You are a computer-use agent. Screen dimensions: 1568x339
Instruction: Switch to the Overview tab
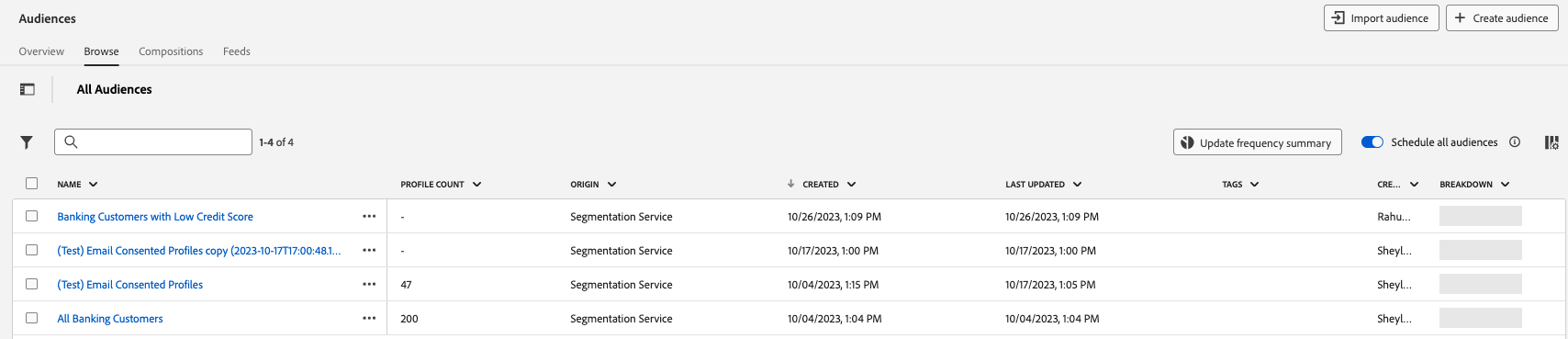tap(41, 51)
